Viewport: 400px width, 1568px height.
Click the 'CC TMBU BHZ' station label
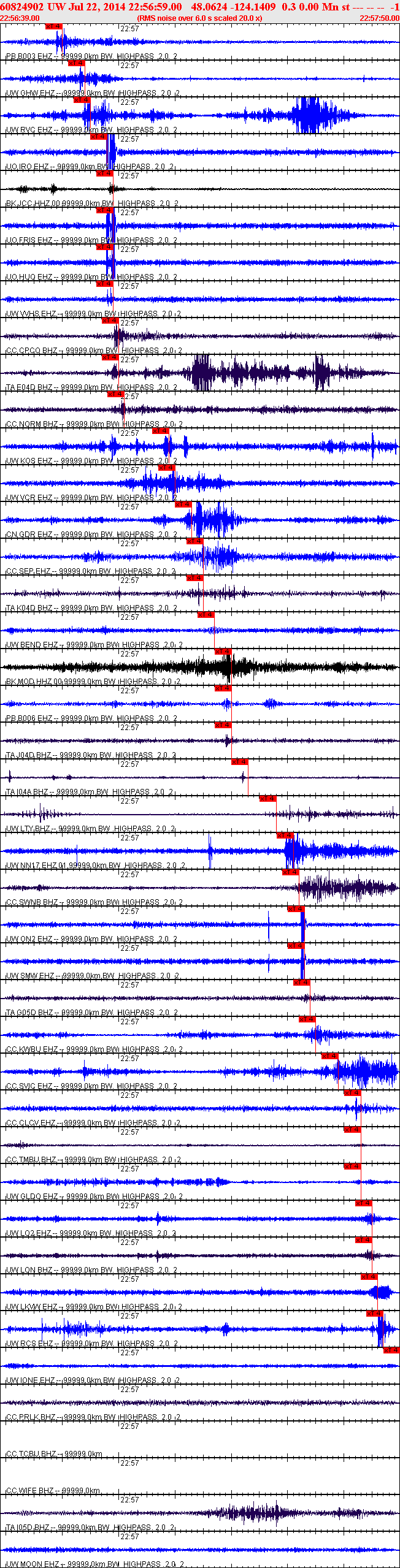click(31, 1160)
